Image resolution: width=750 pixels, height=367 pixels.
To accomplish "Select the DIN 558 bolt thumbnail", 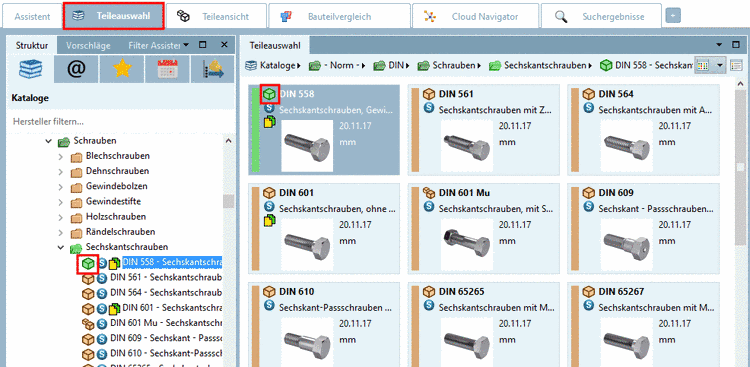I will click(307, 145).
